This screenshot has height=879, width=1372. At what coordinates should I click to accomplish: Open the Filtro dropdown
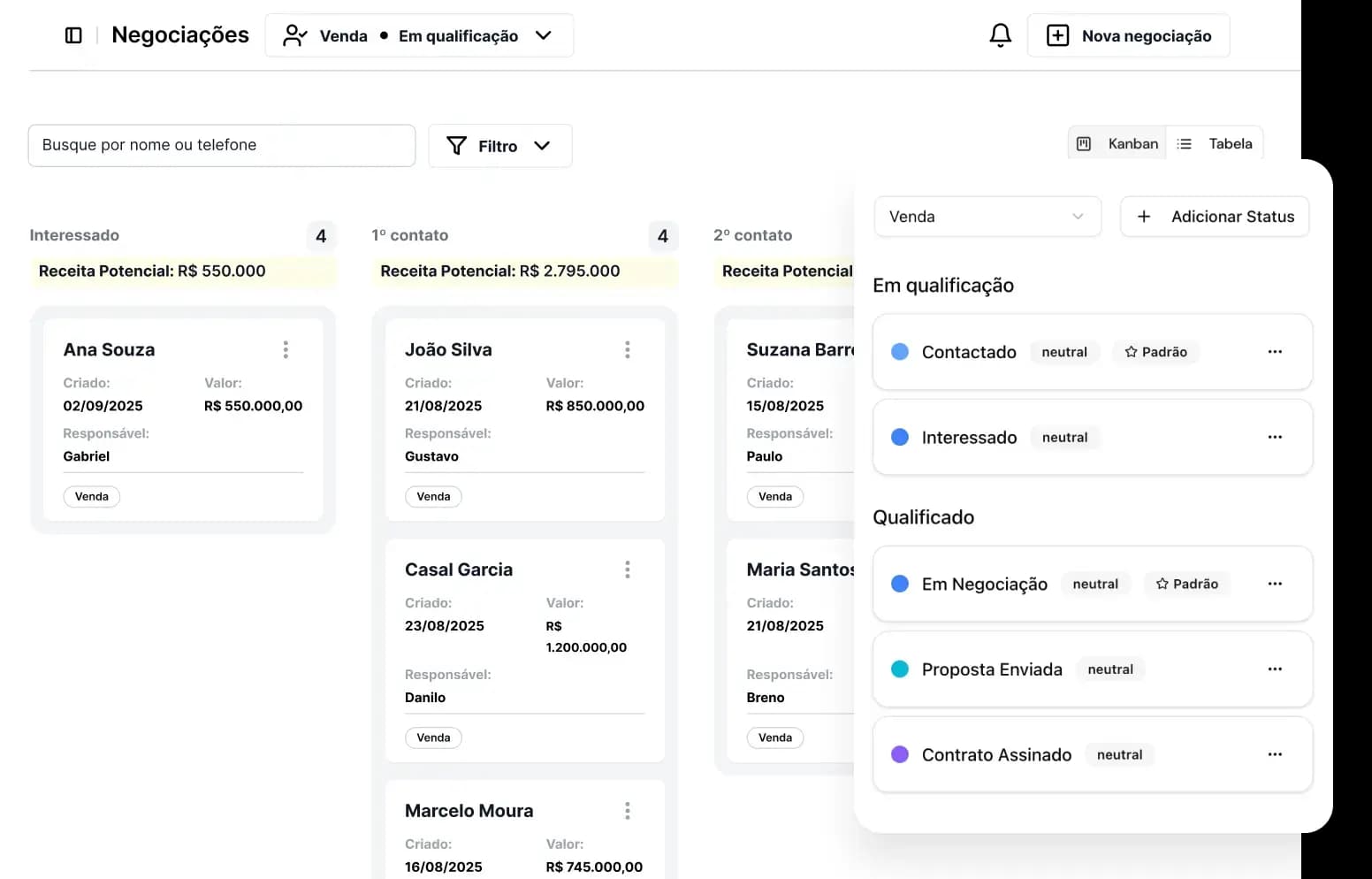(500, 146)
